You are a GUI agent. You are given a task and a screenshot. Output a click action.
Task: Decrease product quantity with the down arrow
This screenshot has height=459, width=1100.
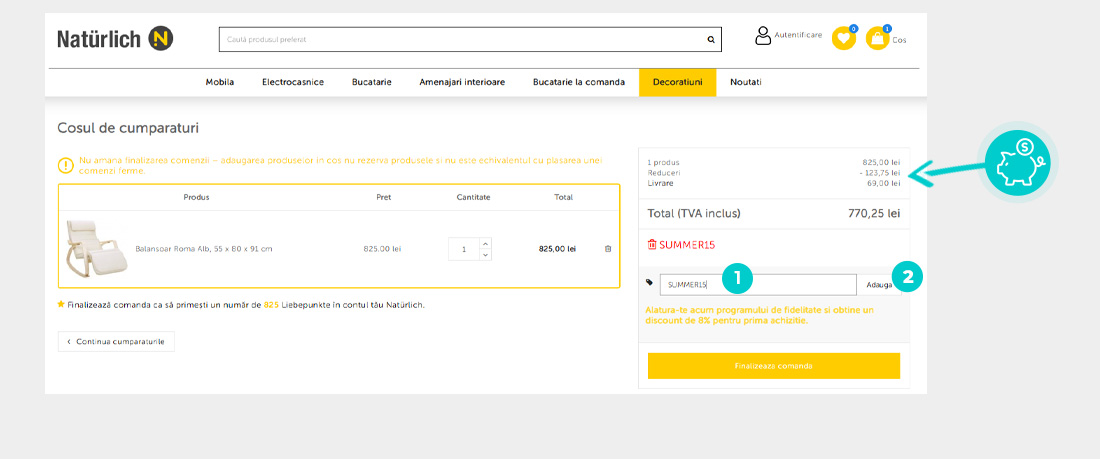point(486,255)
